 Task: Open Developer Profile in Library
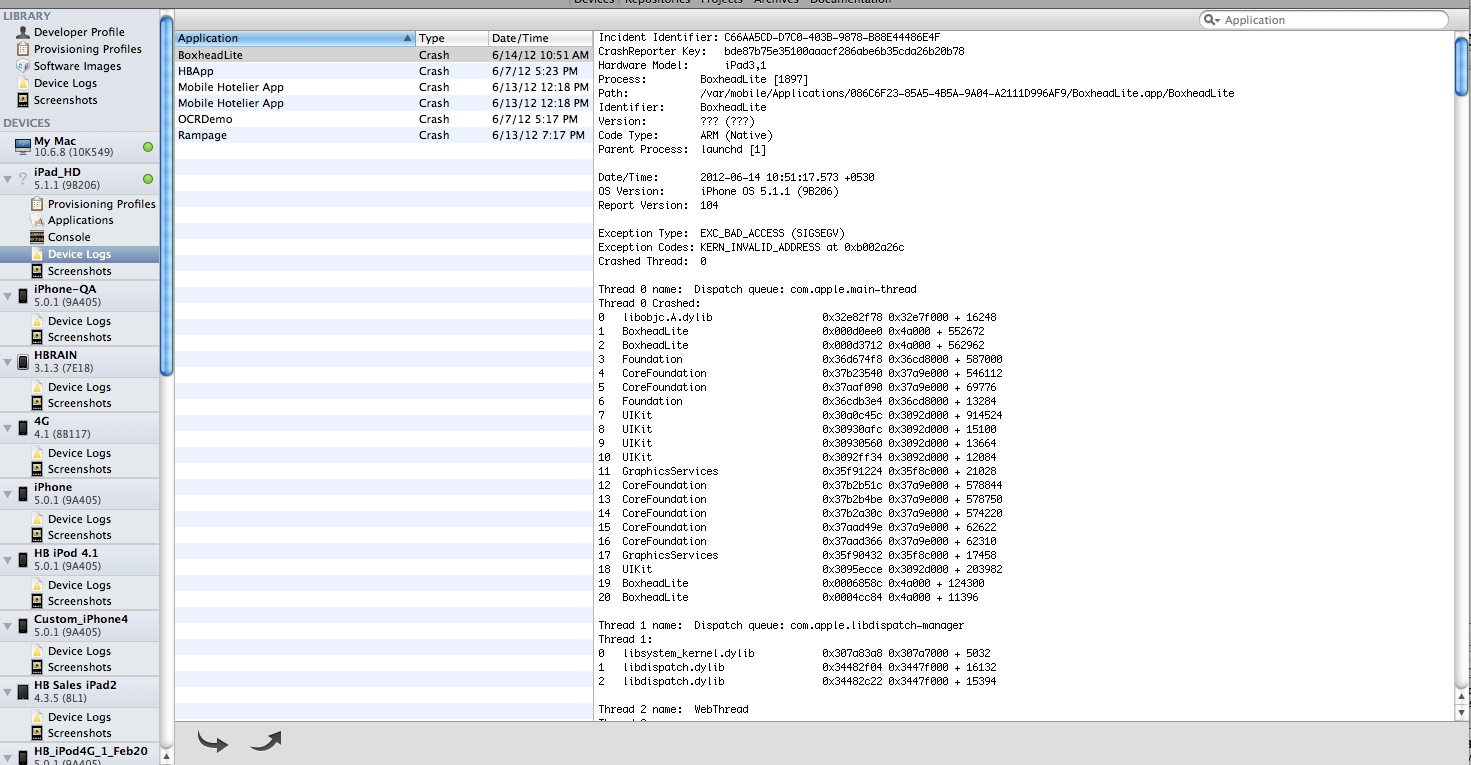click(x=79, y=32)
